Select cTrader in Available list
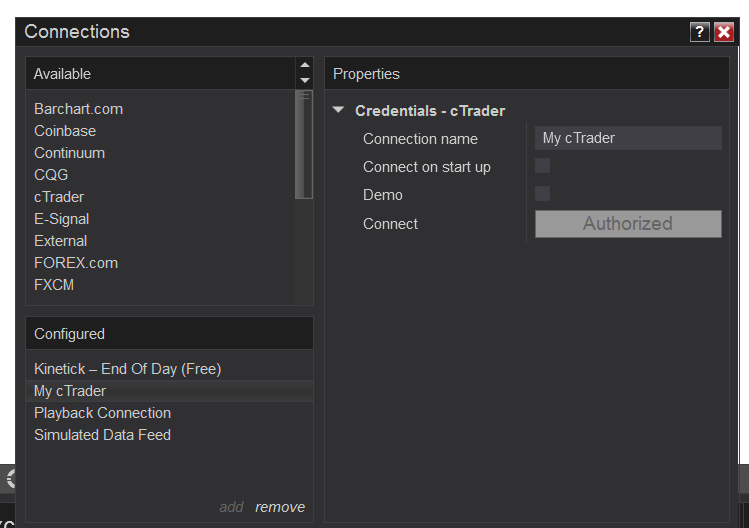 [59, 197]
